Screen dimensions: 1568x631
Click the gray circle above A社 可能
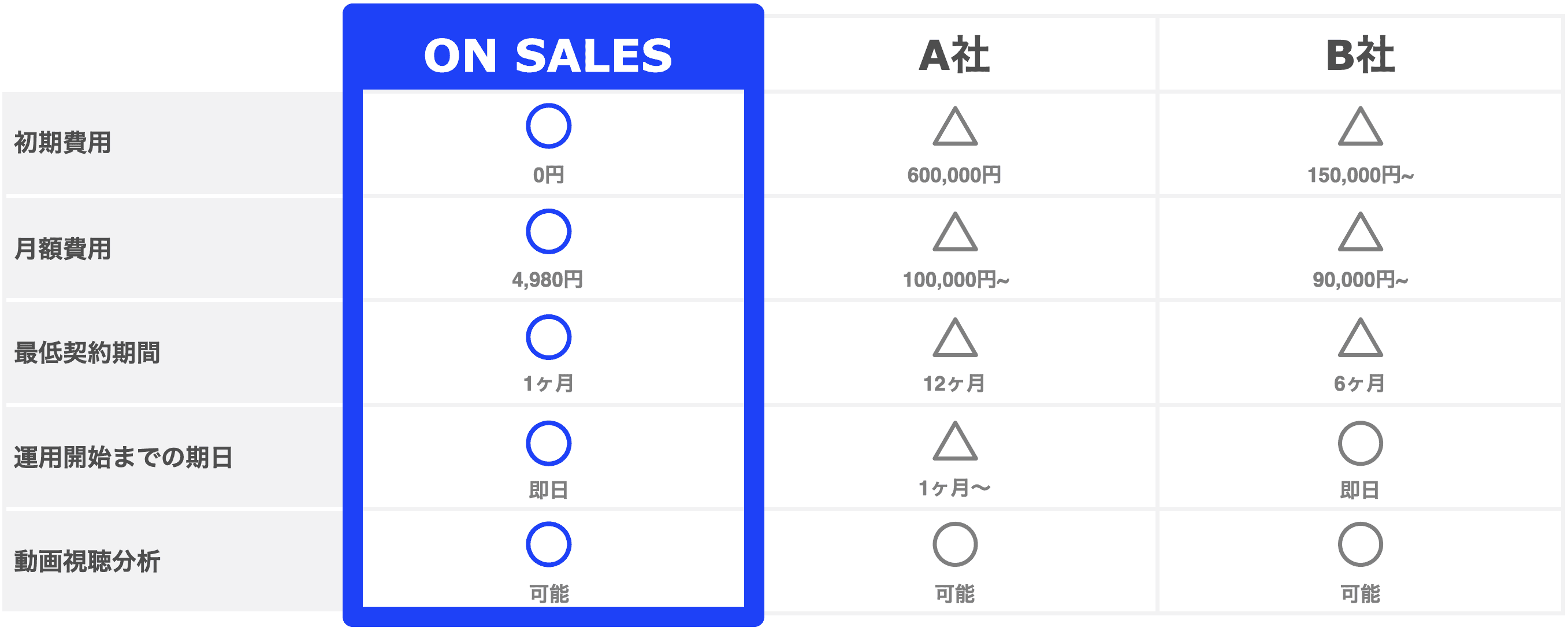point(955,544)
